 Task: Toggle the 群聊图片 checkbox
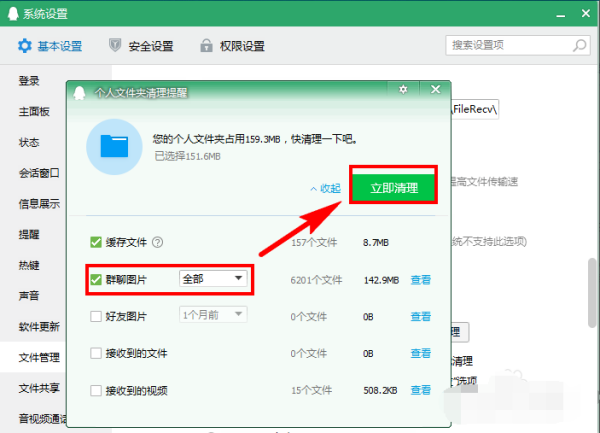pyautogui.click(x=96, y=279)
